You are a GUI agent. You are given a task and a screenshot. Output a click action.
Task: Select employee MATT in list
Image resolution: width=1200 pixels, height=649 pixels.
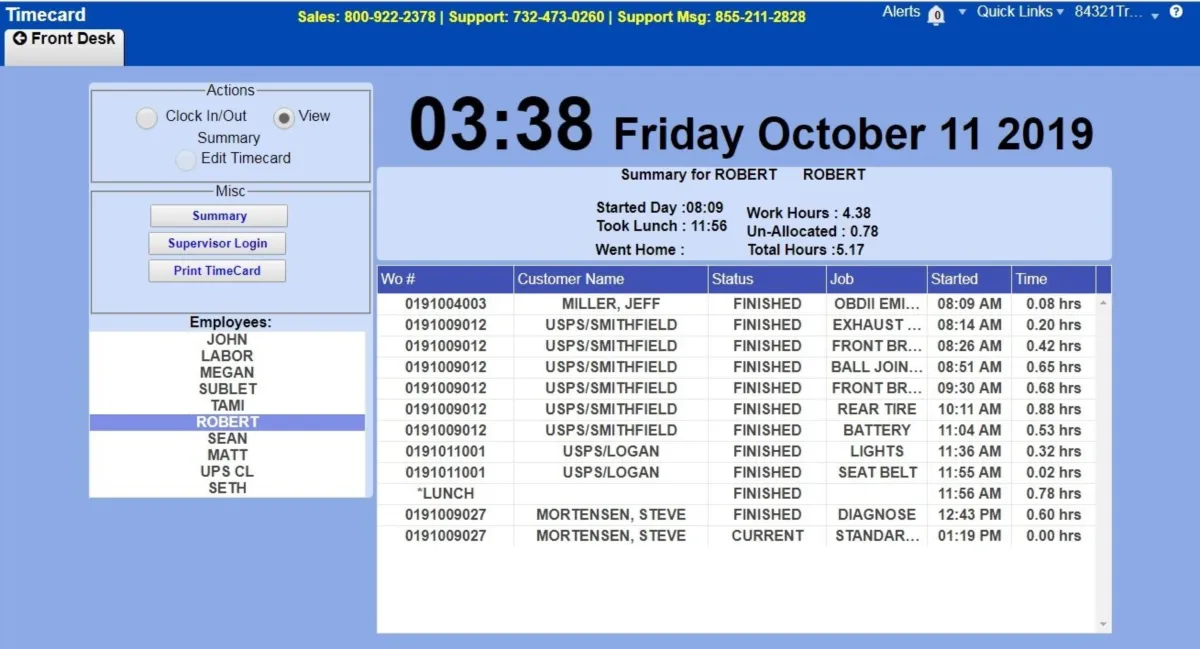tap(227, 455)
